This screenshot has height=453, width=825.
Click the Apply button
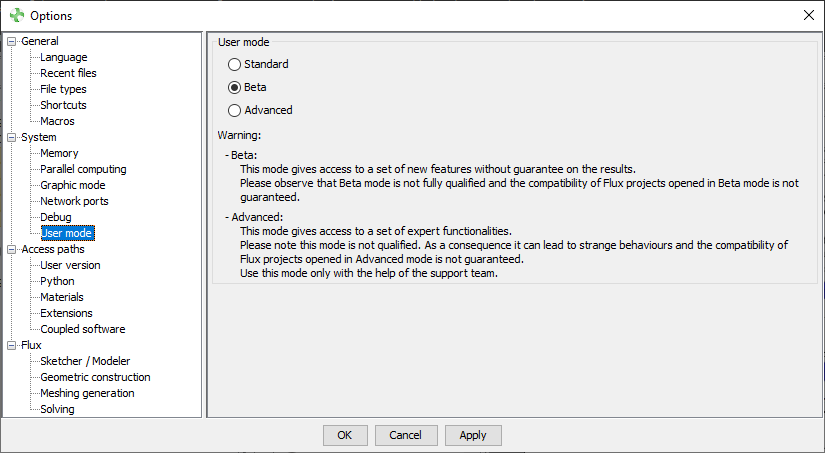[x=473, y=435]
